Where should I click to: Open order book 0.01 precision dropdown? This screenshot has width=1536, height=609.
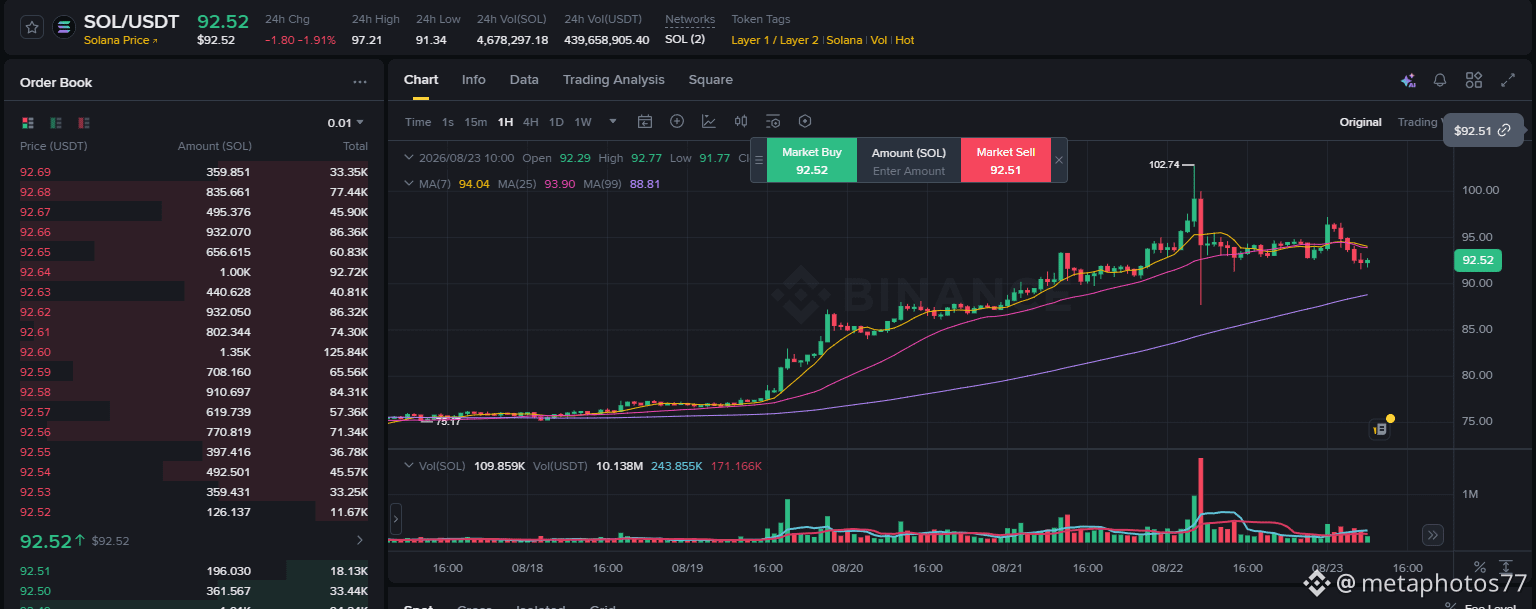(x=346, y=123)
